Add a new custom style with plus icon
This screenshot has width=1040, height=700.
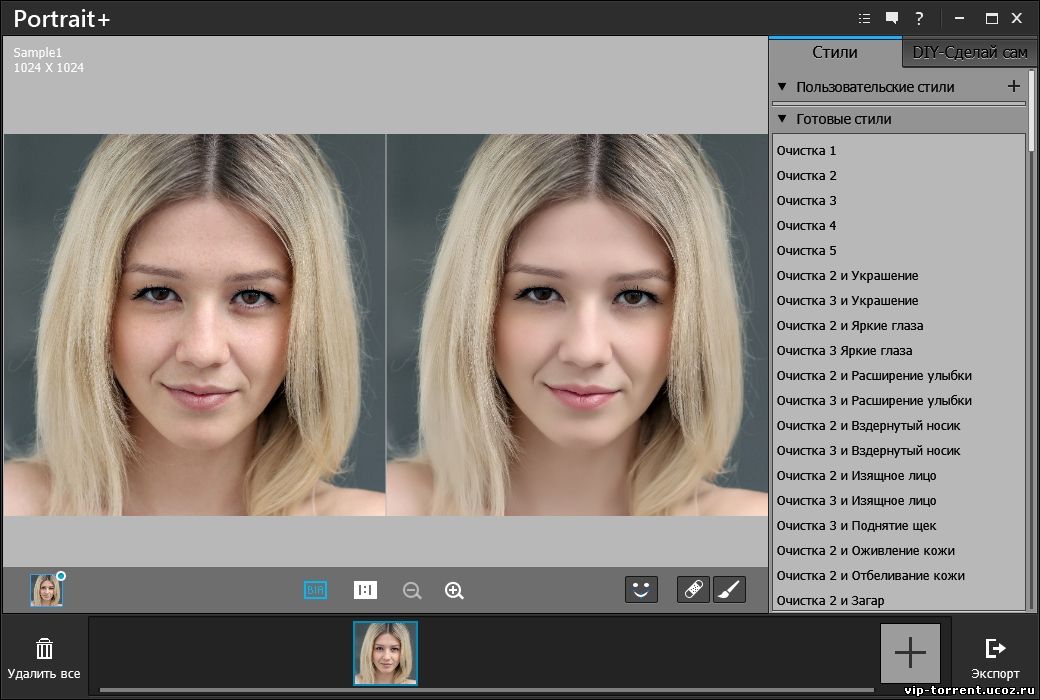pos(1013,87)
